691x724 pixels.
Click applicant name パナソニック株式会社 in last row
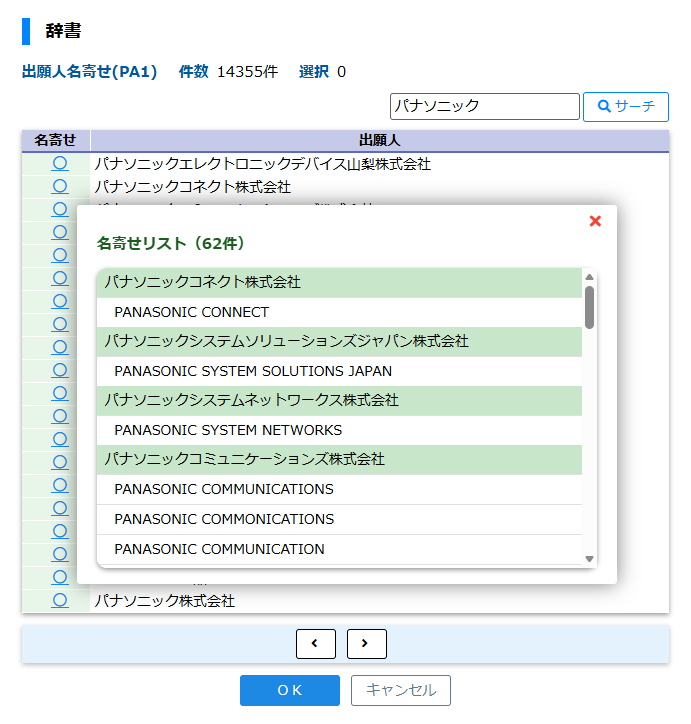(x=165, y=601)
